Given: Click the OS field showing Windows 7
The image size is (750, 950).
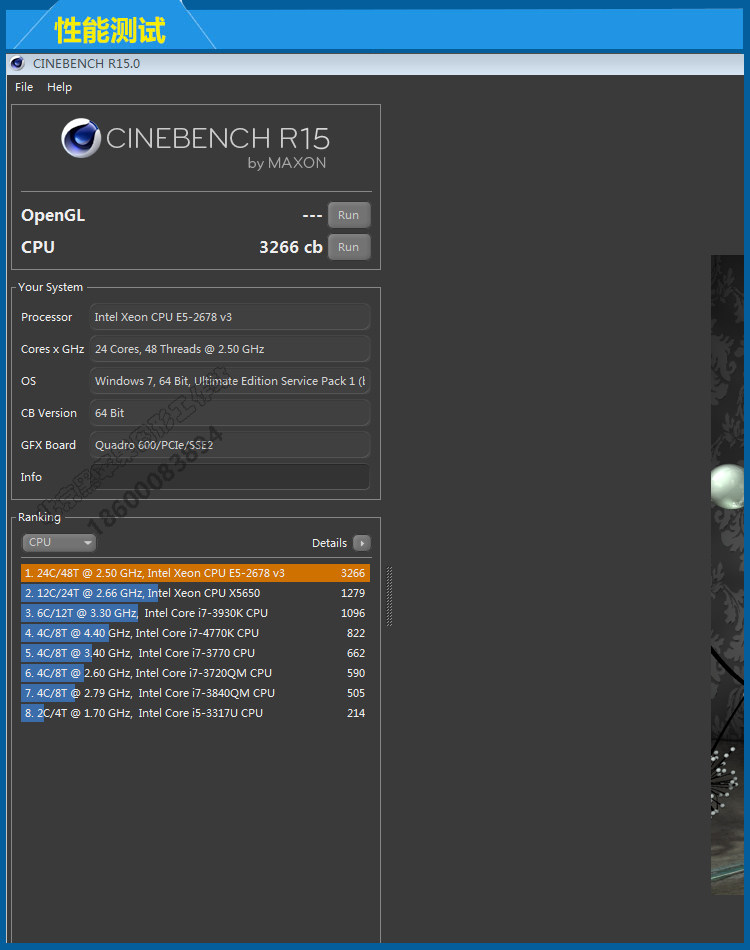Looking at the screenshot, I should tap(230, 381).
